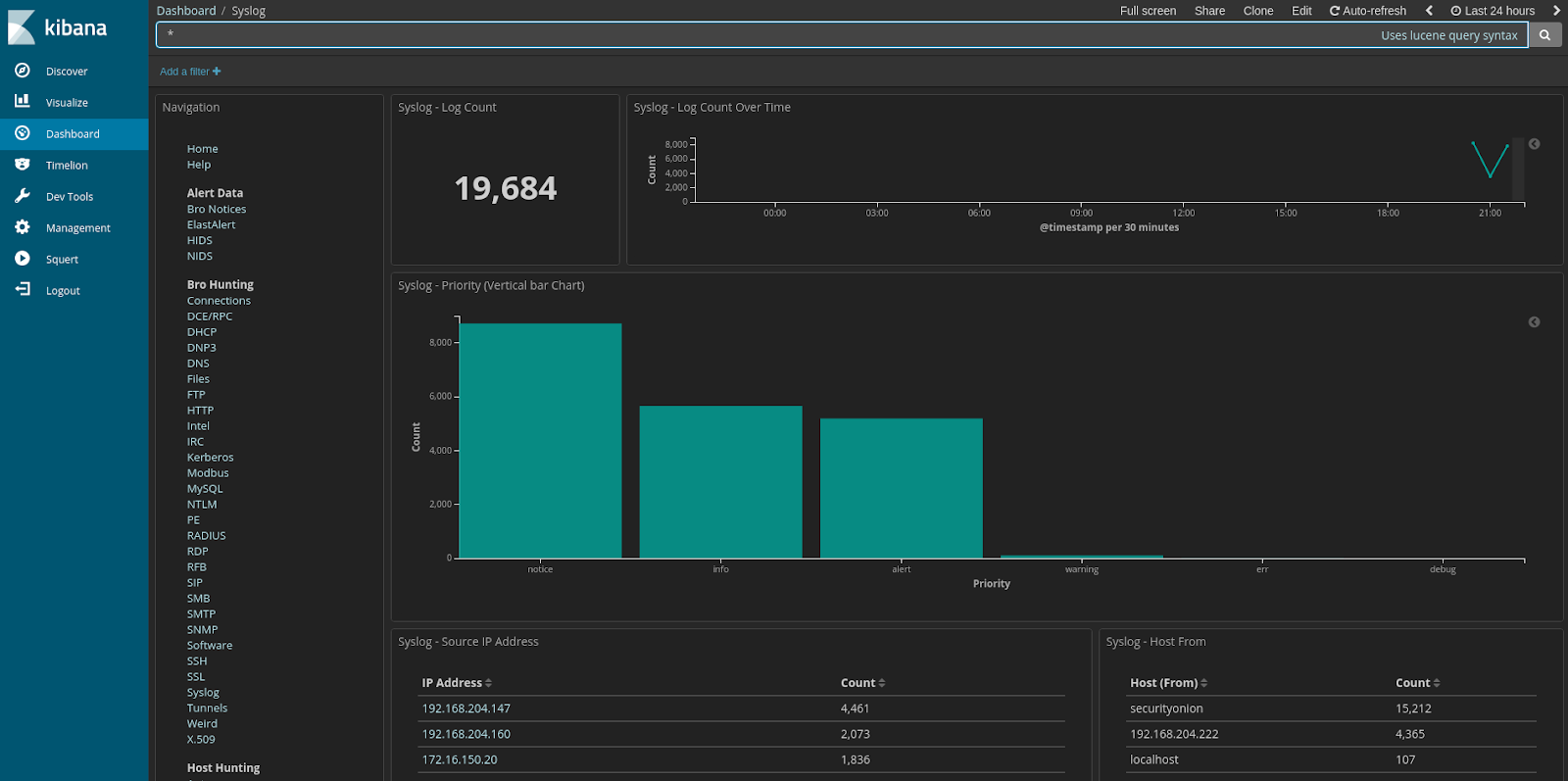Viewport: 1568px width, 781px height.
Task: Click IP address 192.168.204.160 row
Action: [x=742, y=734]
